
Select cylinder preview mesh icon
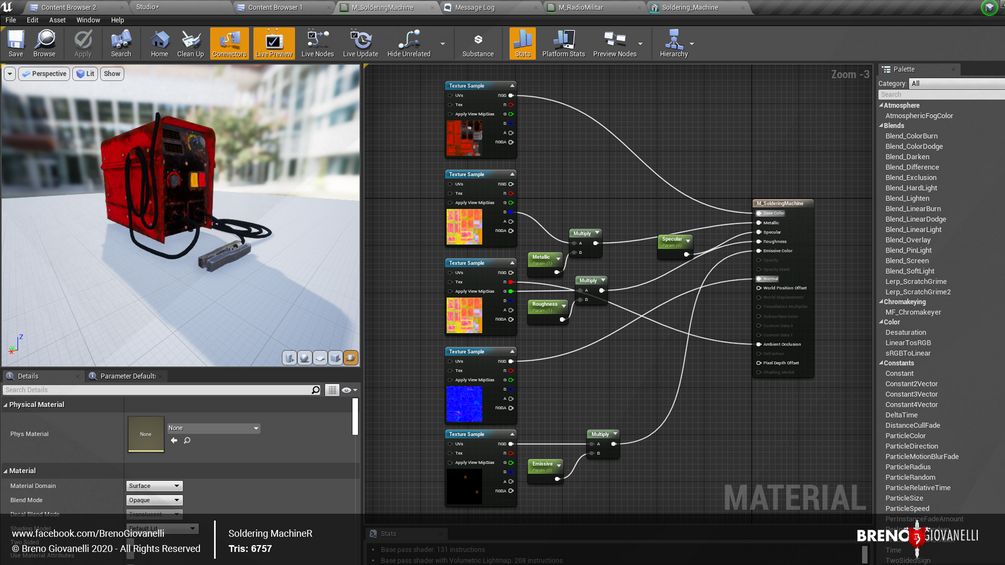tap(290, 357)
